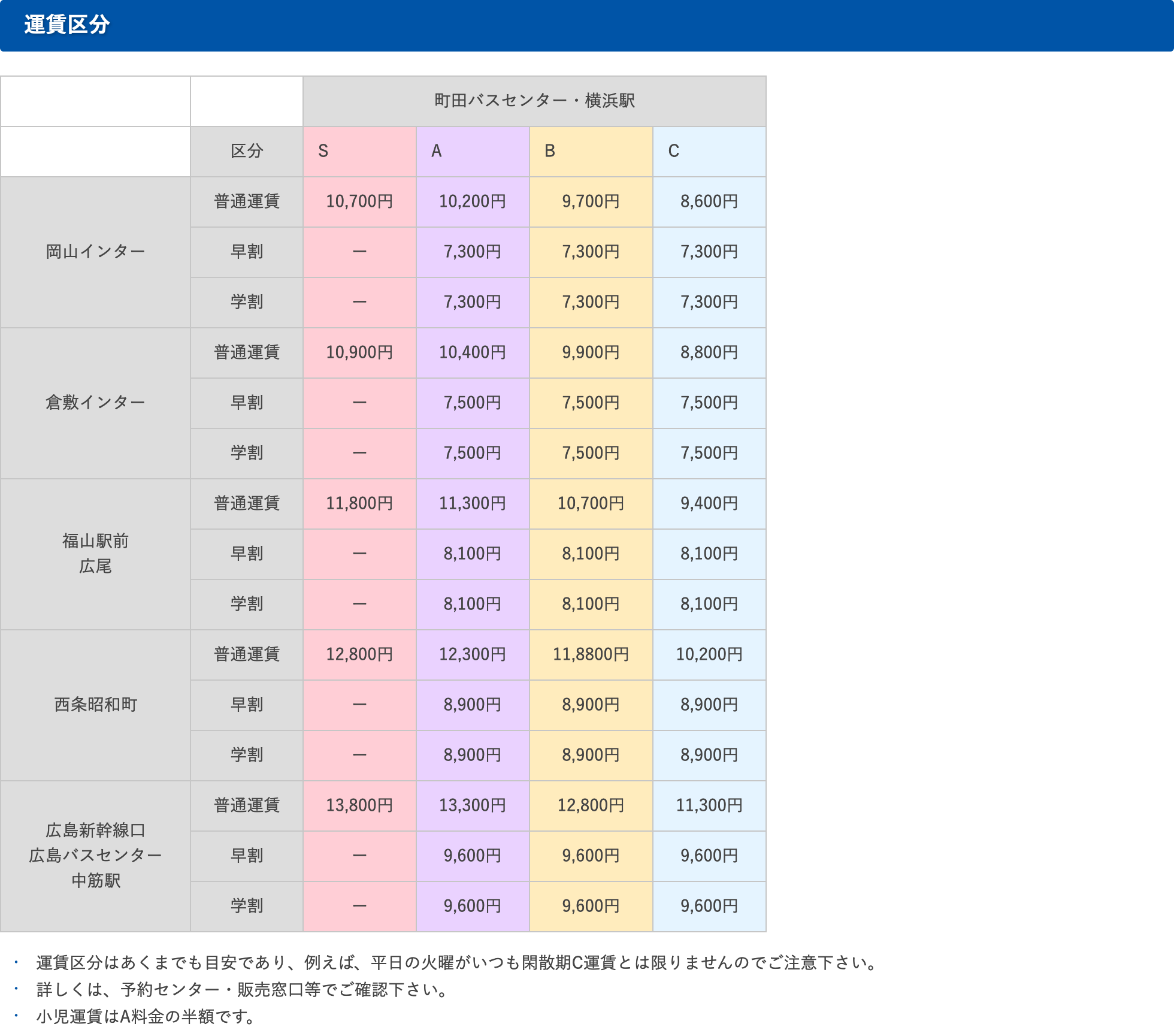1174x1036 pixels.
Task: Select 普通運賃 label in 広島 group
Action: click(x=247, y=805)
